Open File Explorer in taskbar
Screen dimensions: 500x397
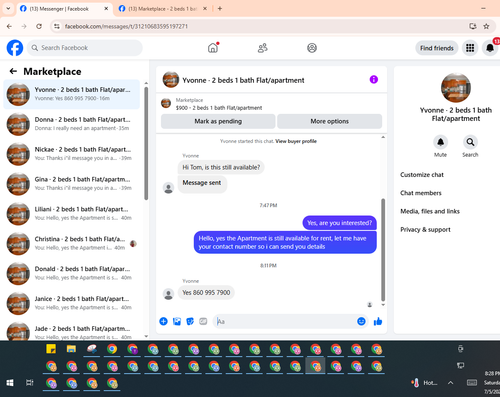[x=71, y=349]
